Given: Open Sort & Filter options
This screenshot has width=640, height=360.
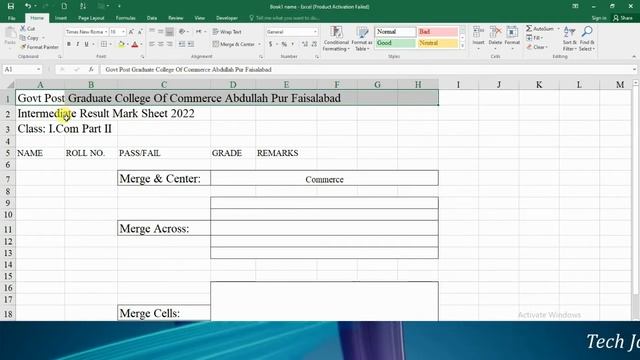Looking at the screenshot, I should 569,38.
